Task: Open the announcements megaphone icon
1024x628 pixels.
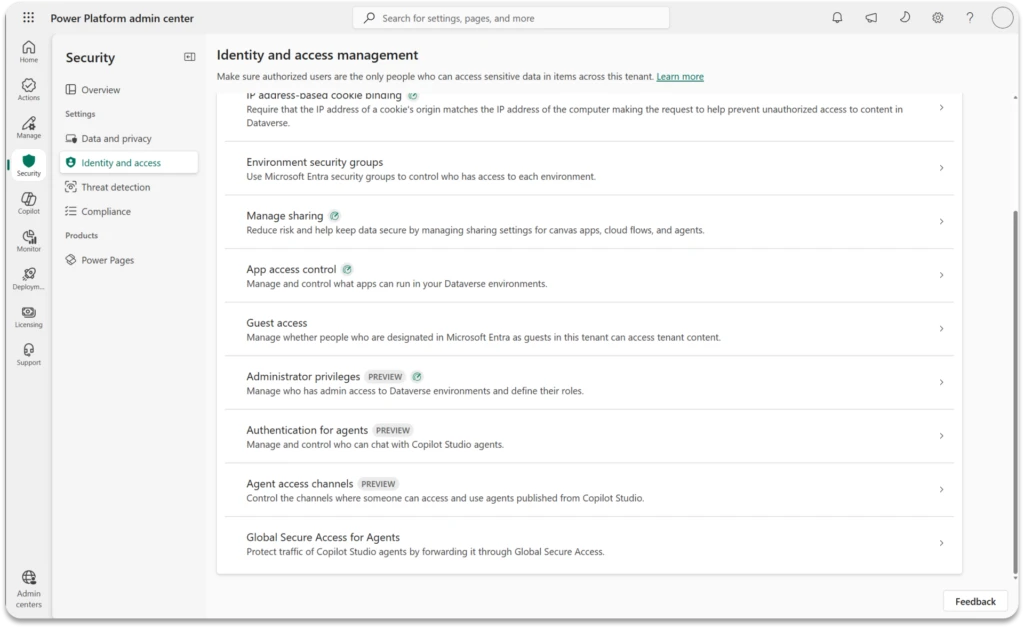Action: pos(871,18)
